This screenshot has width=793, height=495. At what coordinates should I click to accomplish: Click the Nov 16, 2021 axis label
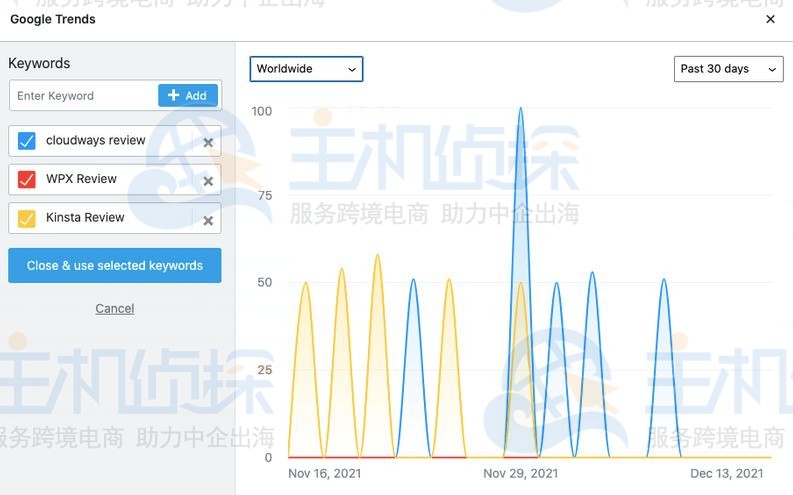(x=325, y=474)
